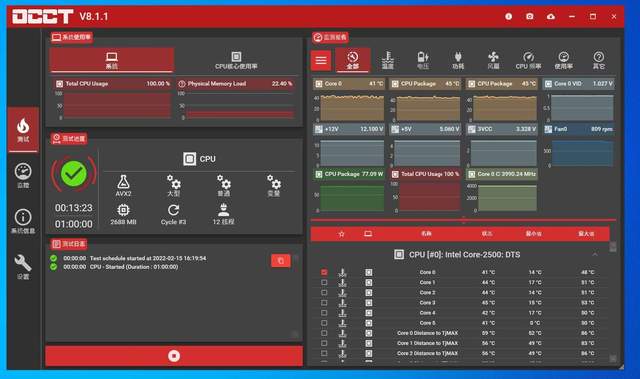Viewport: 640px width, 379px height.
Task: Select the power filter tab with plug icon
Action: coord(458,60)
